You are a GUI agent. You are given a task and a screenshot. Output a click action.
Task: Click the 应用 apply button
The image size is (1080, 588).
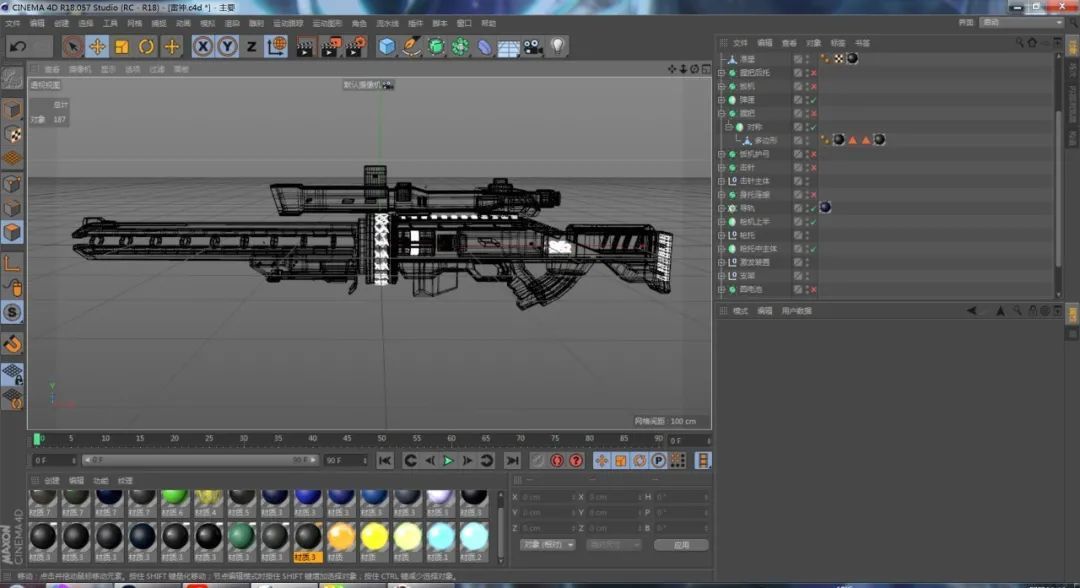681,545
